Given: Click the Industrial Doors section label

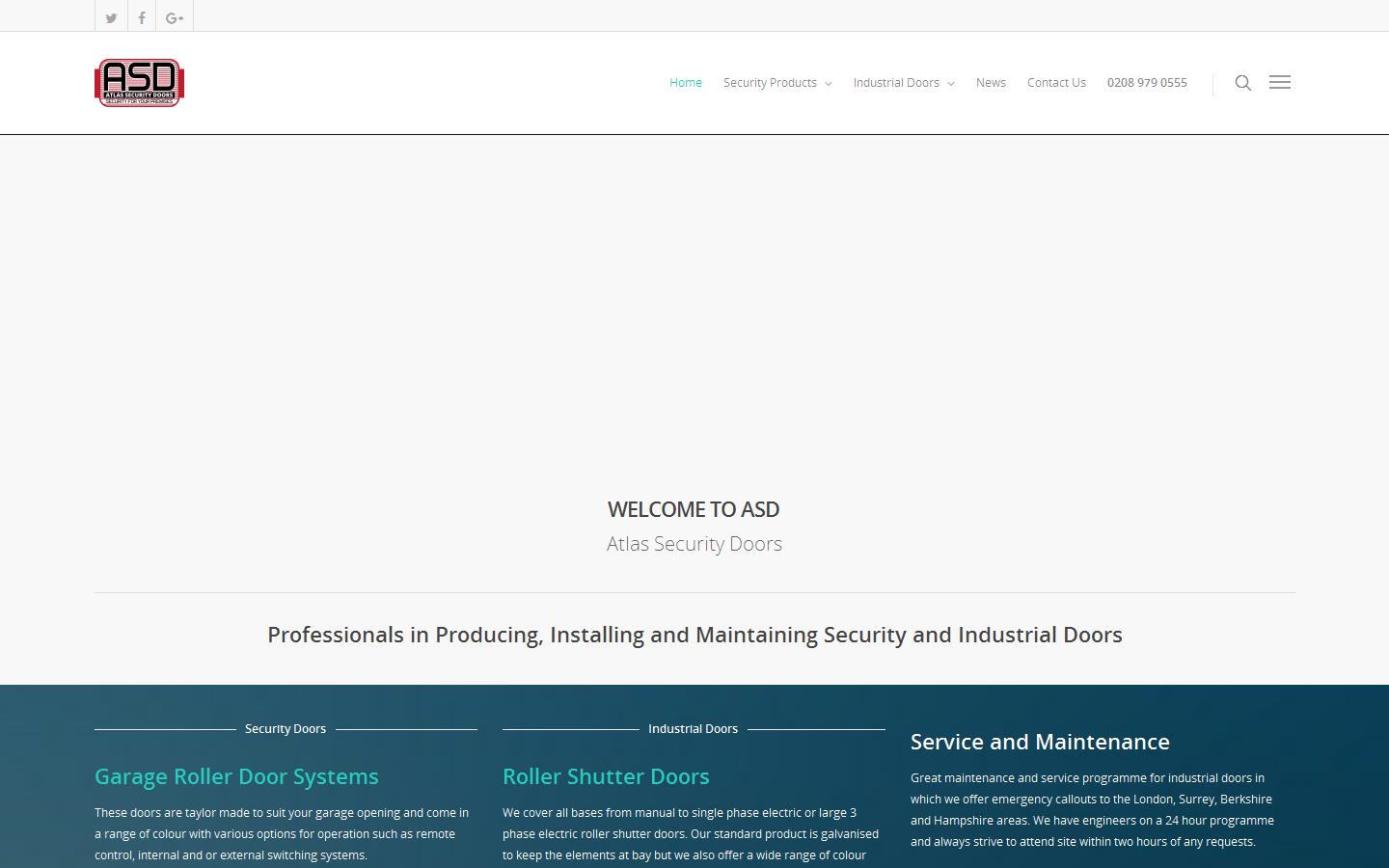Looking at the screenshot, I should [x=694, y=728].
